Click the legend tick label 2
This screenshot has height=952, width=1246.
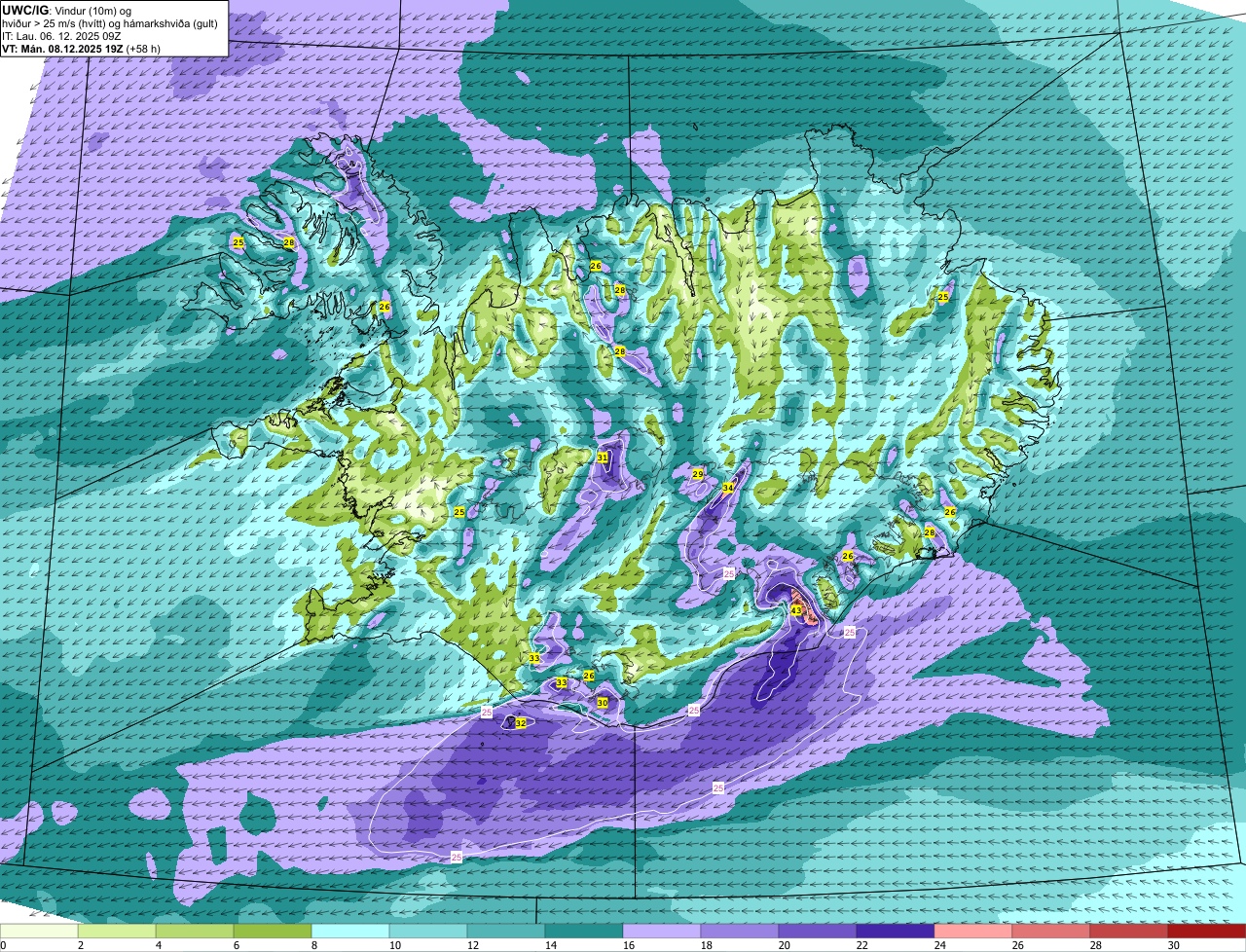pyautogui.click(x=80, y=945)
